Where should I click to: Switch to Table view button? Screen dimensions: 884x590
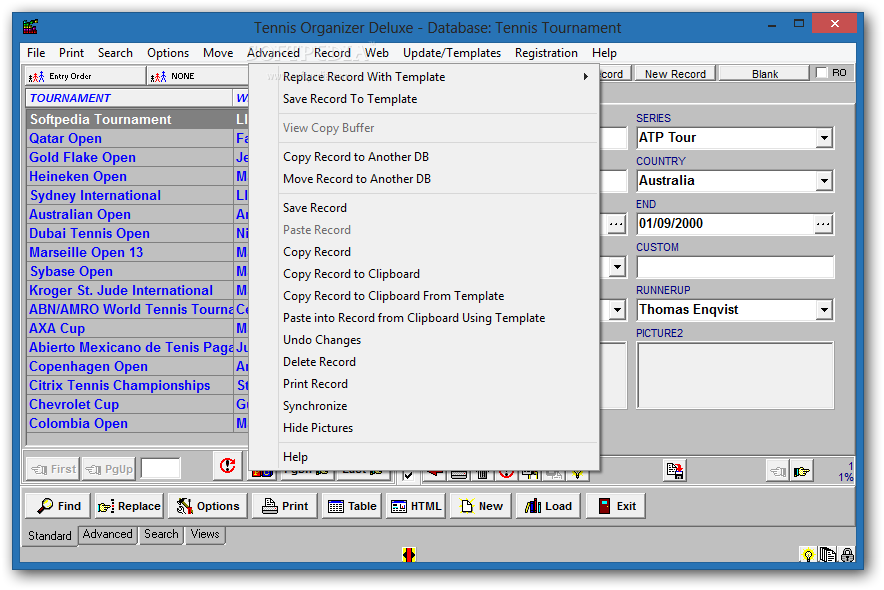[352, 506]
